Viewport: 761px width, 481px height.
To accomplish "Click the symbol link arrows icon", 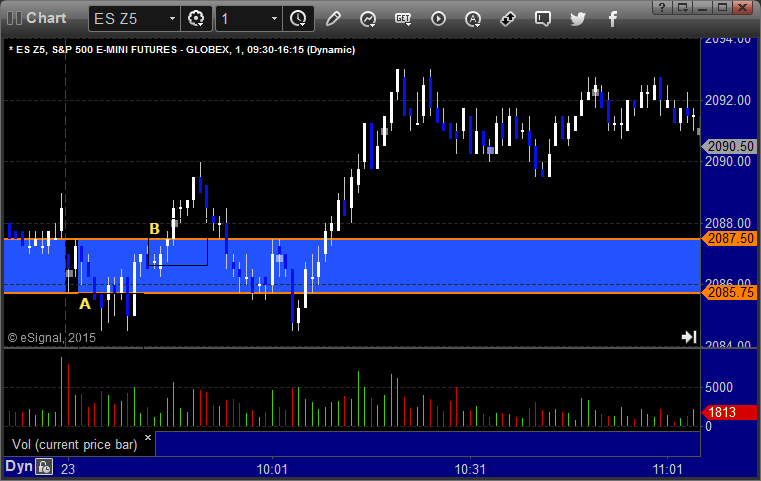I will click(508, 19).
